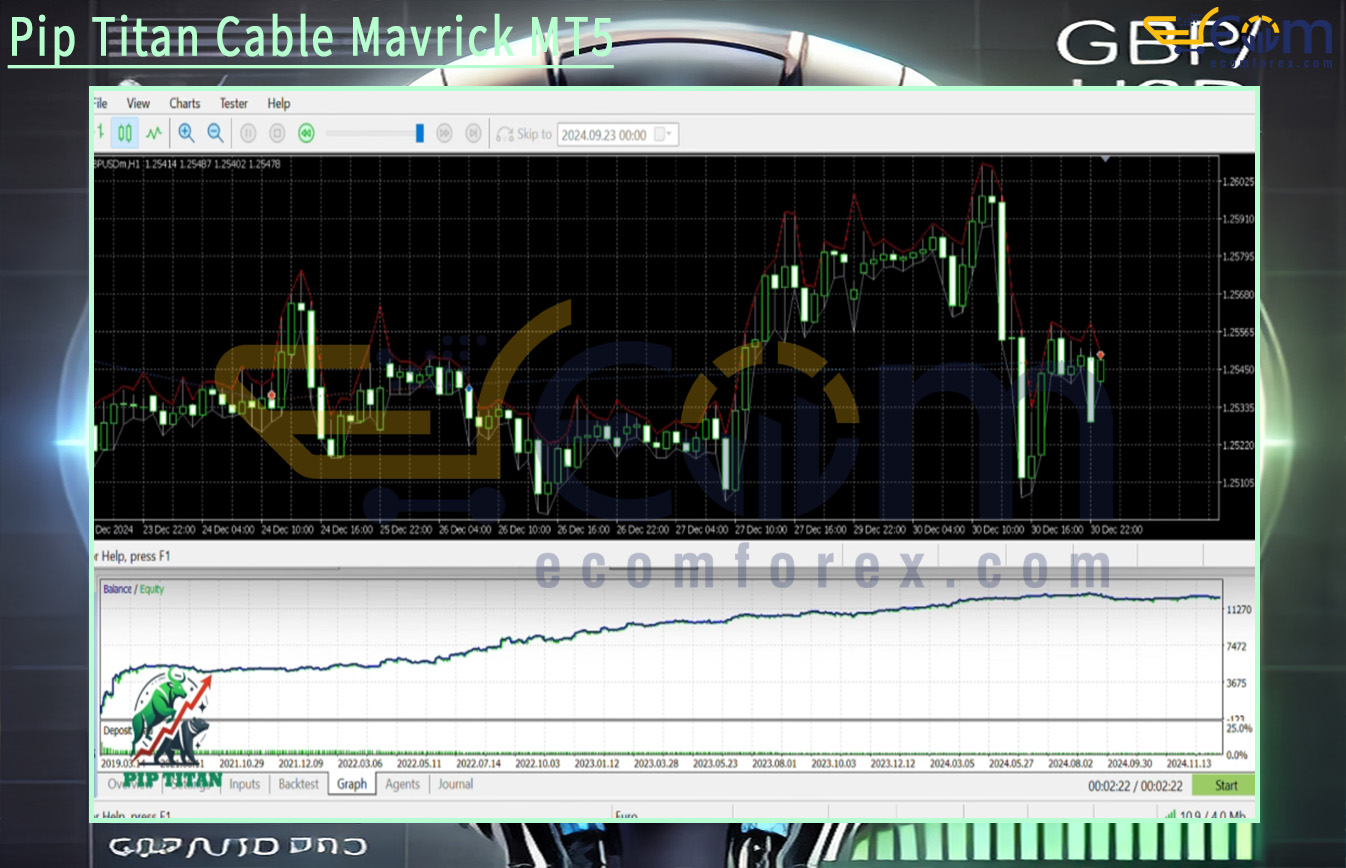
Task: Select the Graph tab
Action: pos(352,784)
